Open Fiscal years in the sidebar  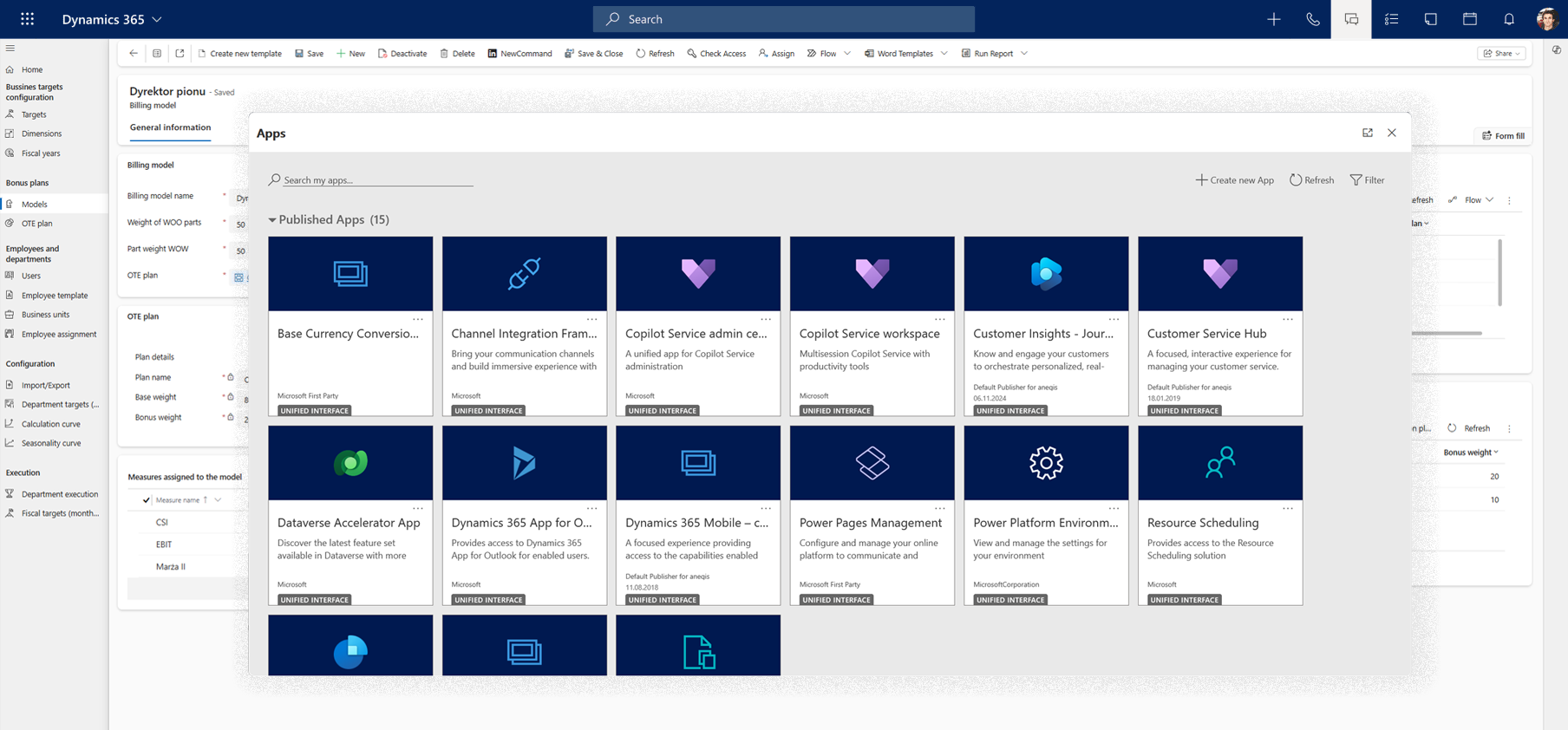point(41,153)
